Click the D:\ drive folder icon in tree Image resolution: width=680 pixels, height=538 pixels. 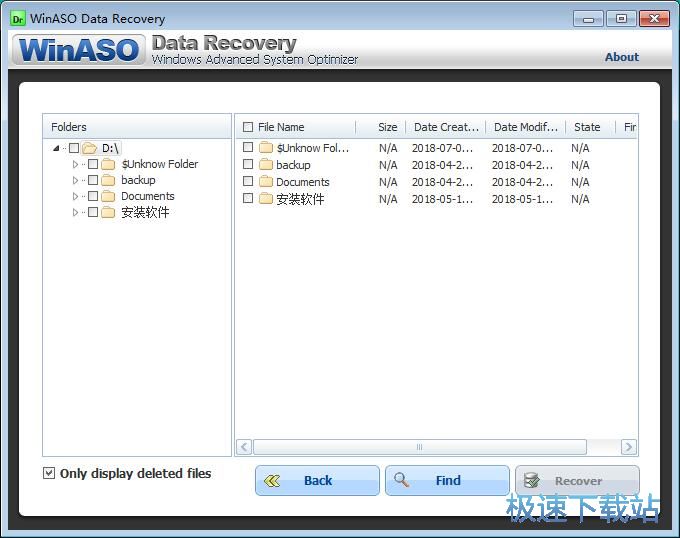(x=89, y=148)
